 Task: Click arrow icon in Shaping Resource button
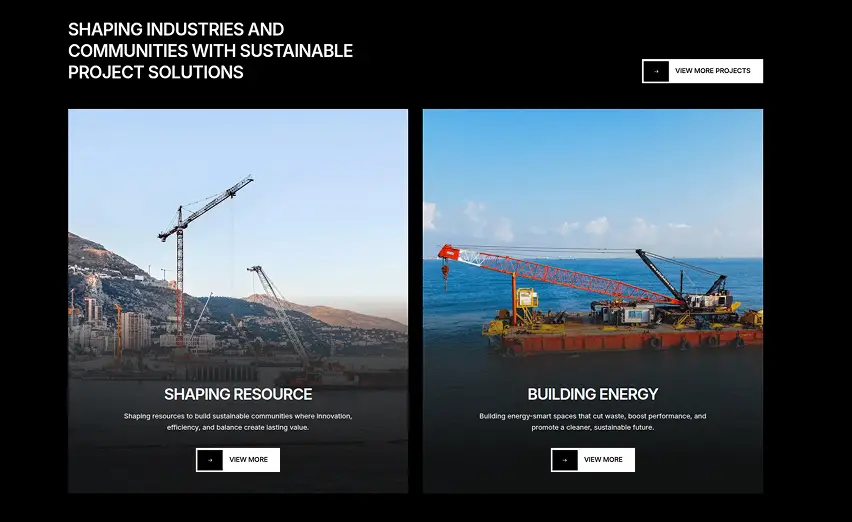[210, 460]
